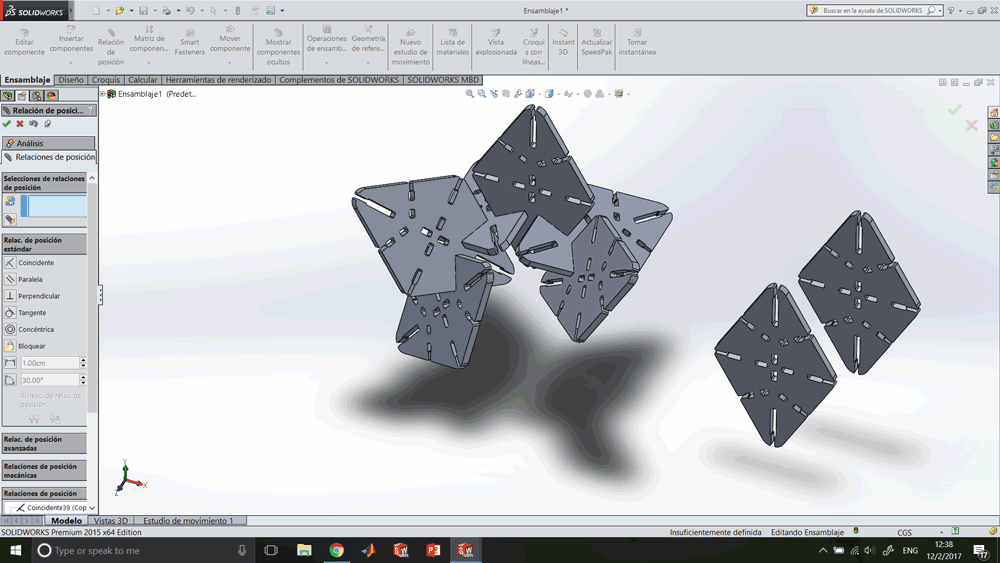Click Relación de posición in the ribbon
The height and width of the screenshot is (563, 1000).
[111, 47]
